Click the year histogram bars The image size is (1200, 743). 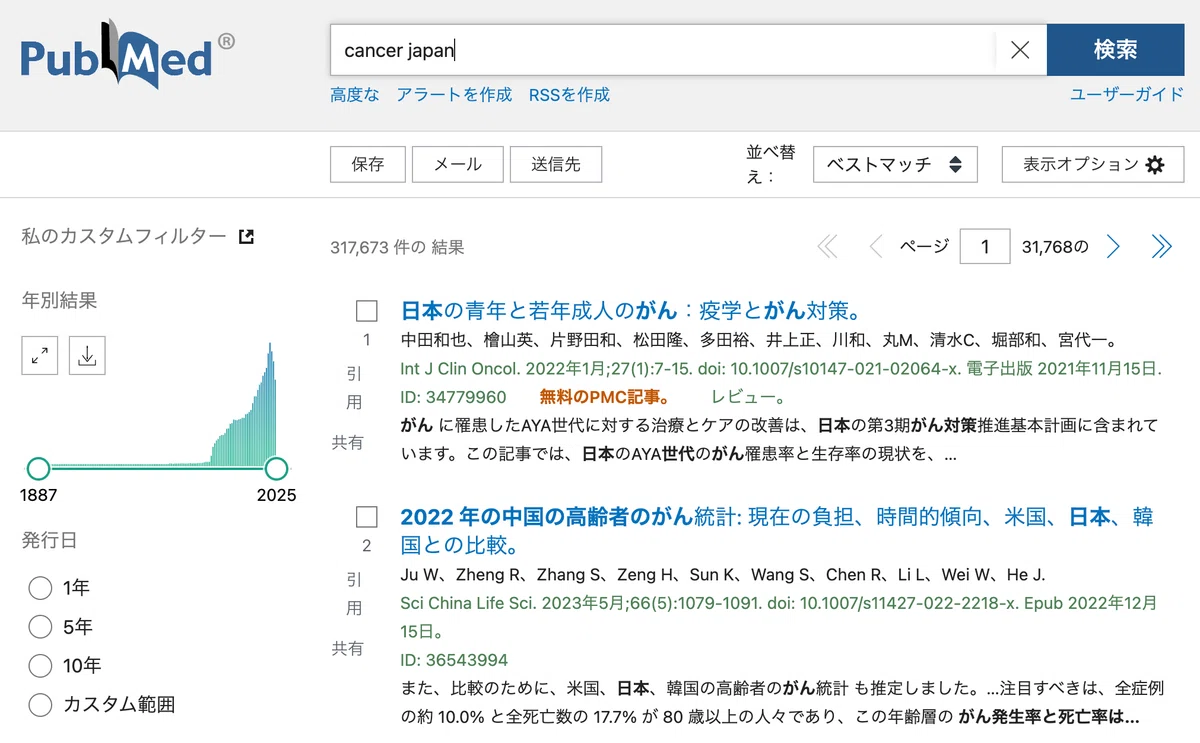click(242, 405)
